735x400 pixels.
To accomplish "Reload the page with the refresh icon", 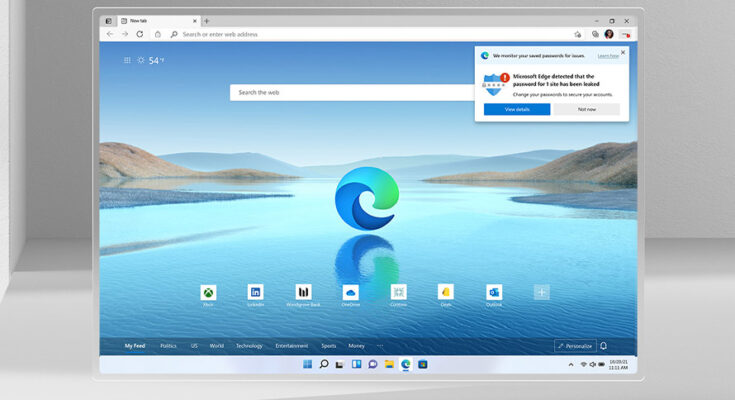I will (140, 34).
